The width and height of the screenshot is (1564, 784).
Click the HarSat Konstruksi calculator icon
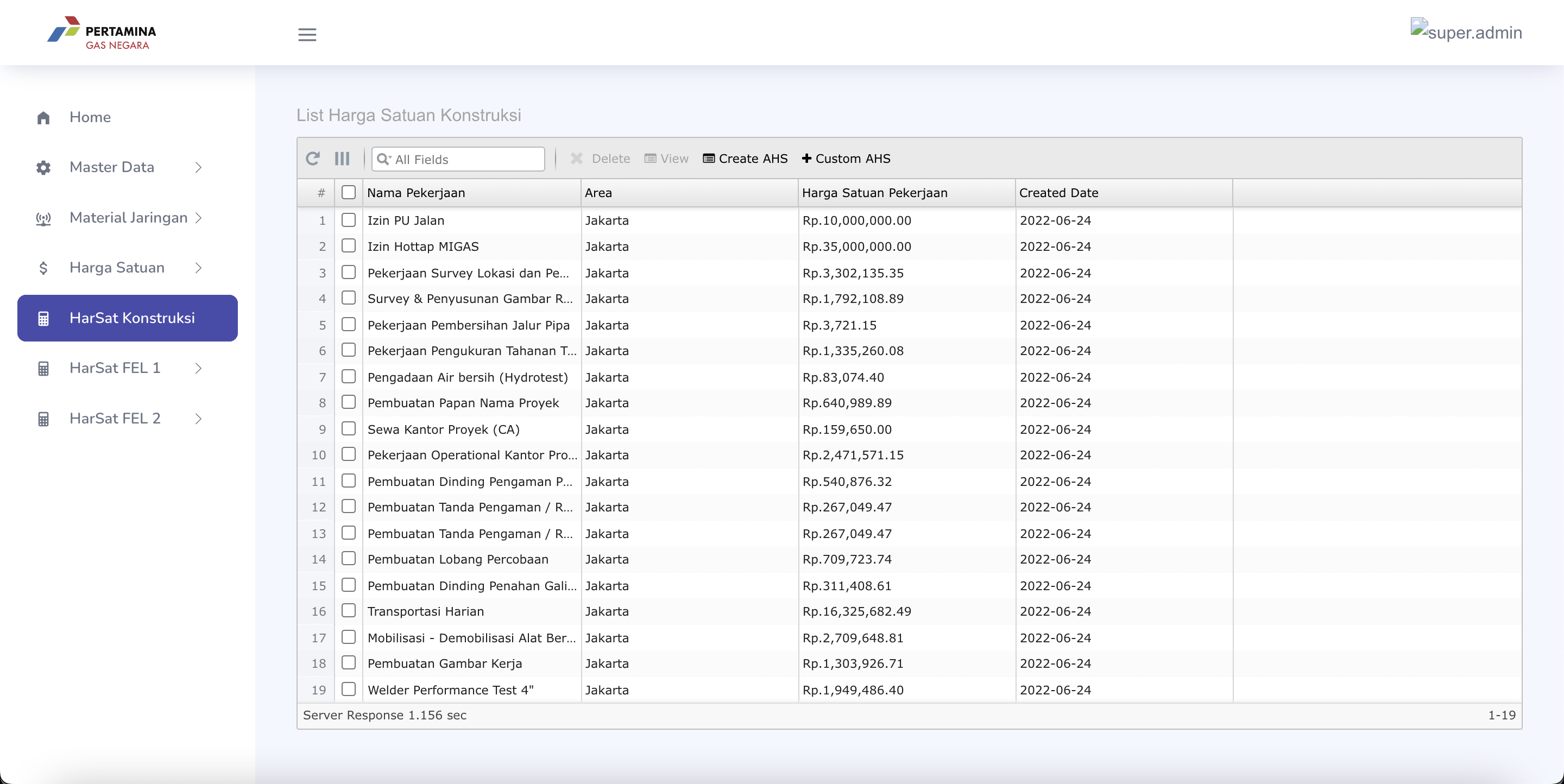click(43, 319)
